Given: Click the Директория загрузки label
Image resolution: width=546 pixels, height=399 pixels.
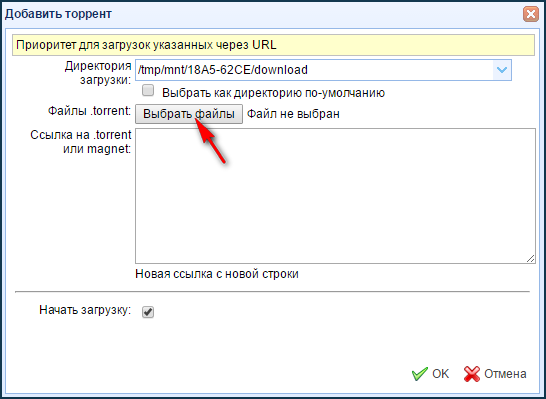Looking at the screenshot, I should pos(98,73).
